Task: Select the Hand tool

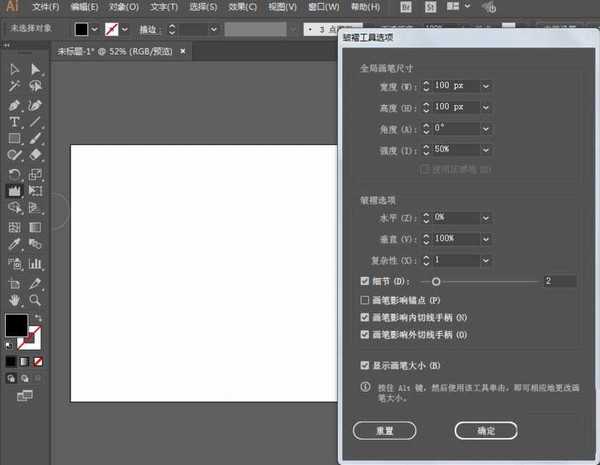Action: point(15,299)
